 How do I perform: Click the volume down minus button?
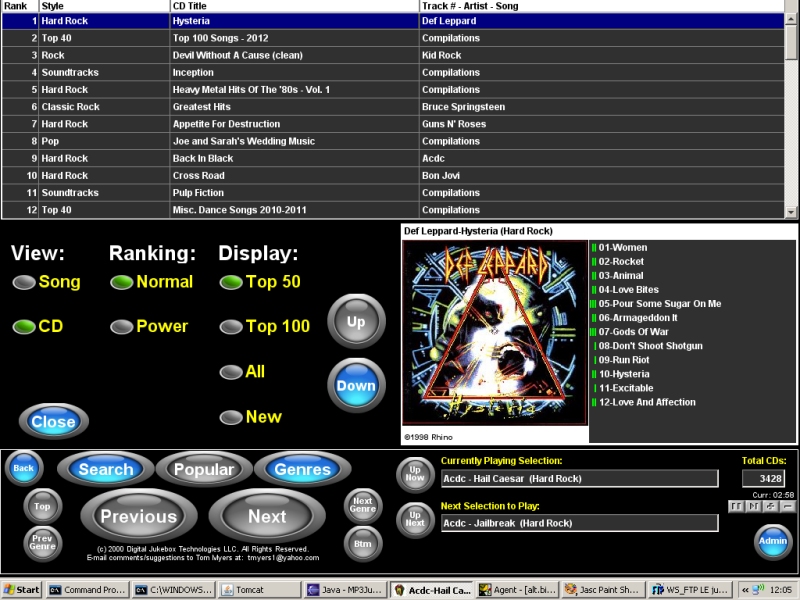pos(788,506)
